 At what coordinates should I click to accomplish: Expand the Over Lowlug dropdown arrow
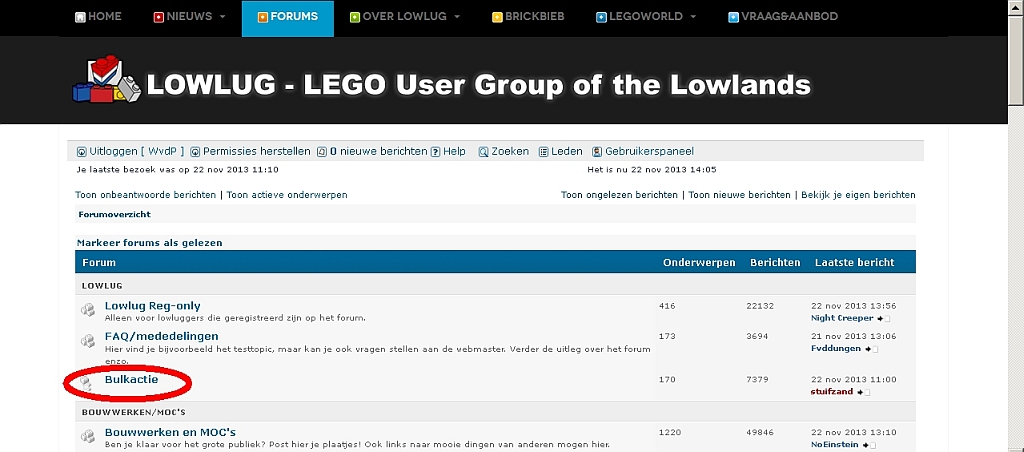point(456,17)
